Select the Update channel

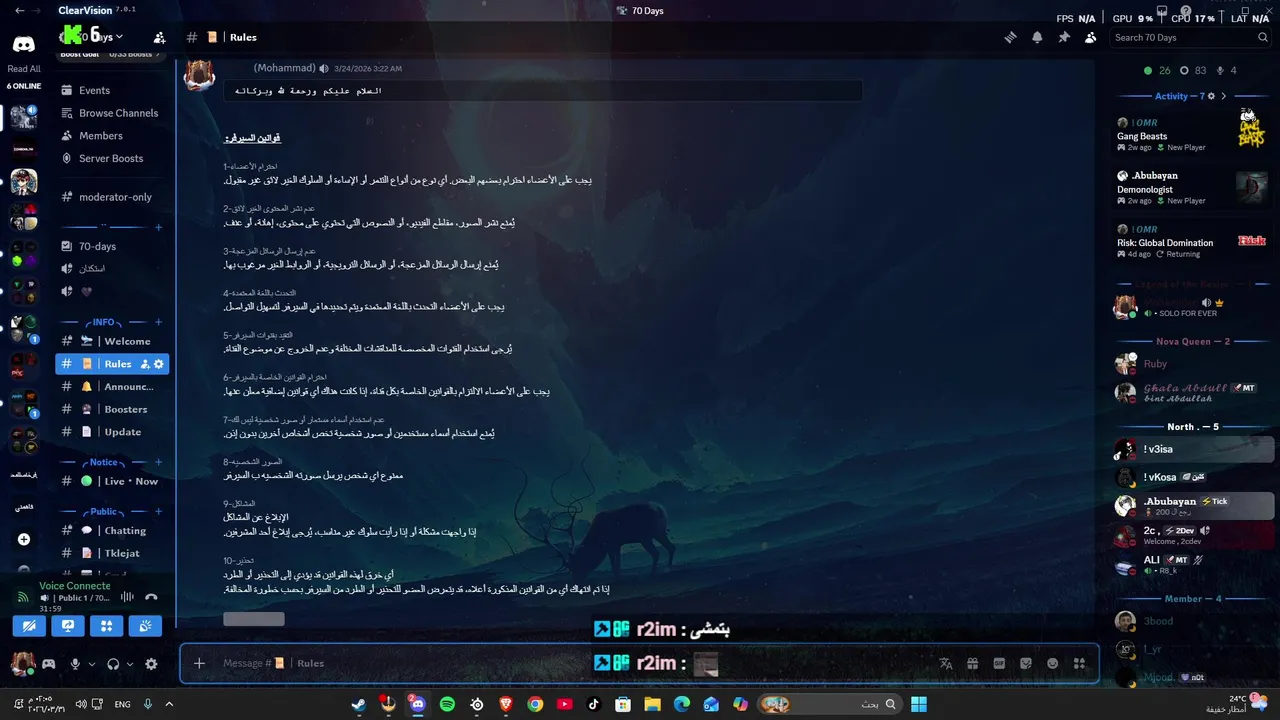(112, 432)
